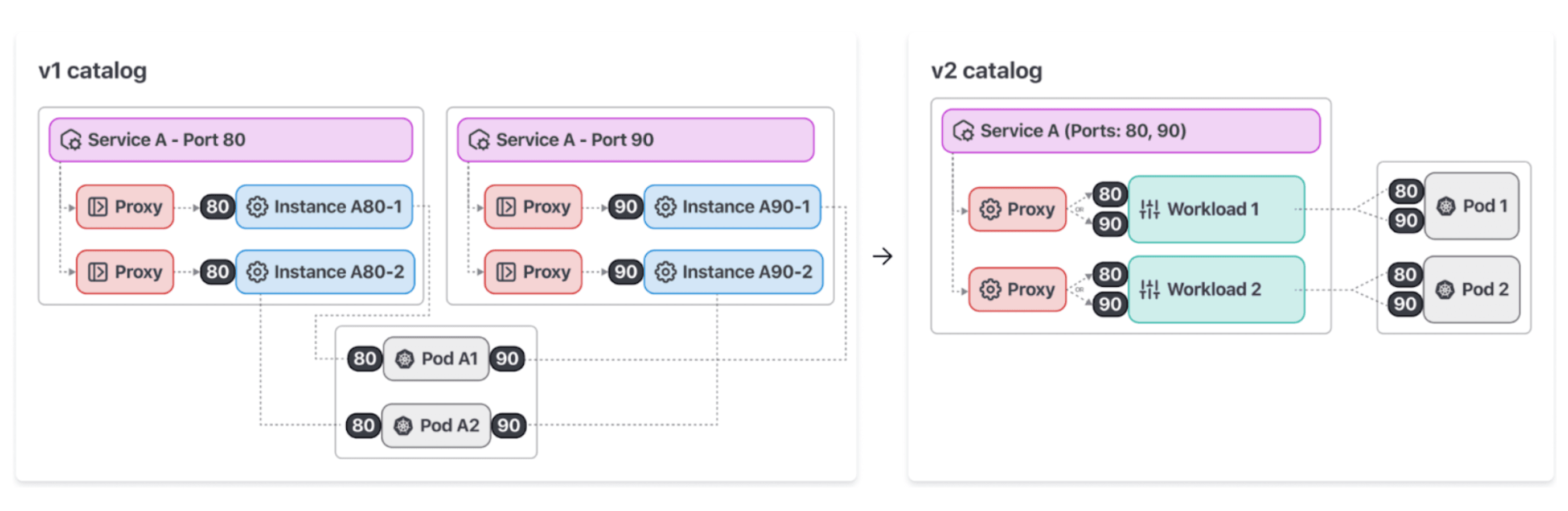Click the 'Pod A2' label

tap(450, 426)
